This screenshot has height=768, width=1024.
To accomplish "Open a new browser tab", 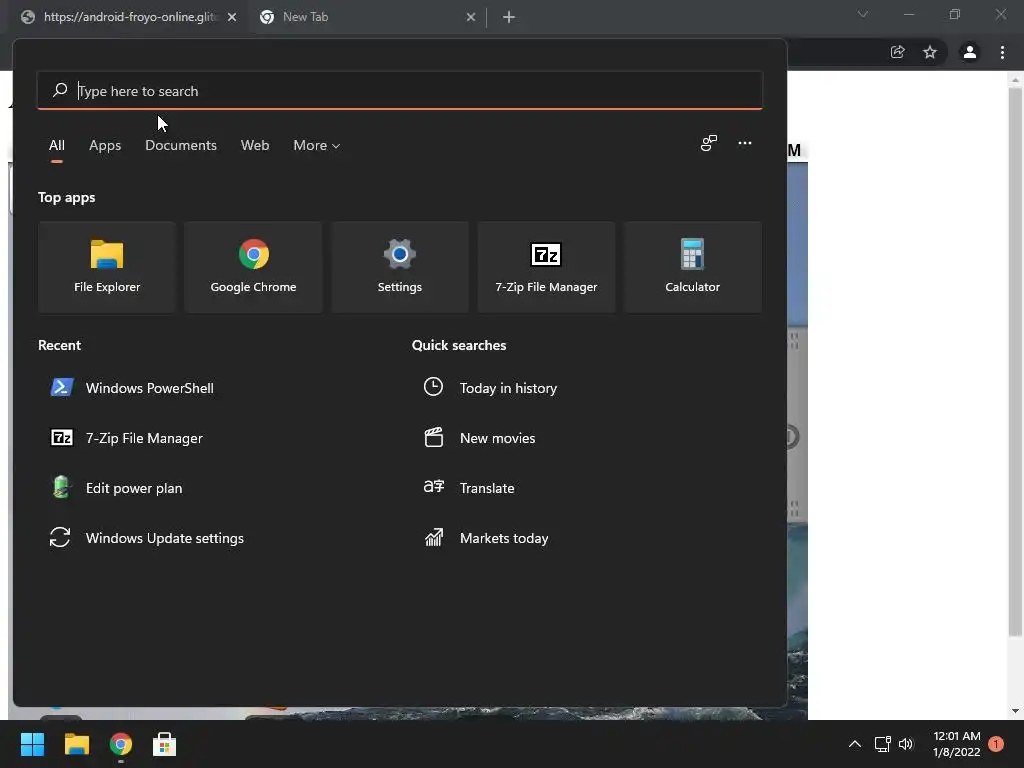I will pos(509,17).
